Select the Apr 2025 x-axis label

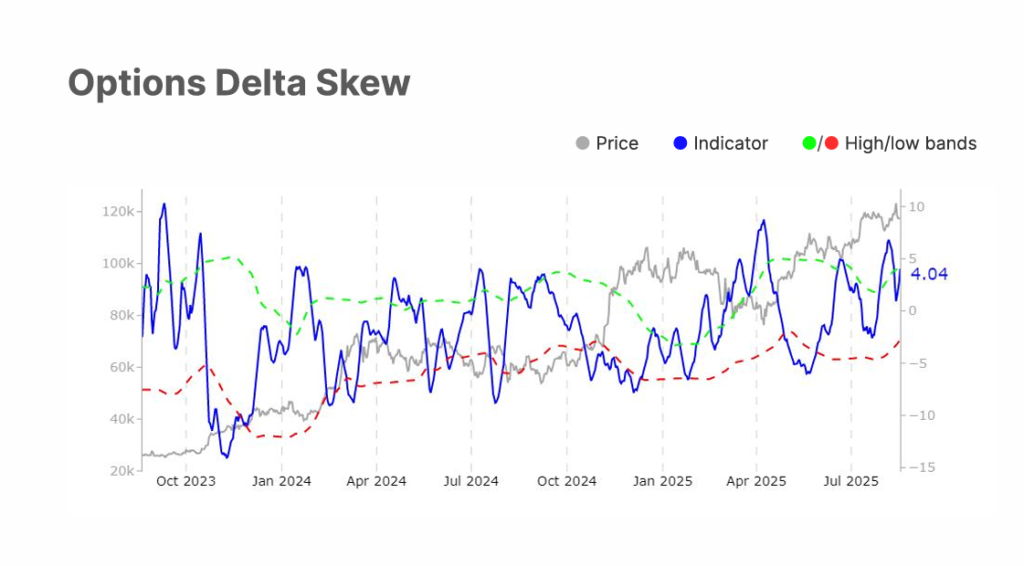pyautogui.click(x=756, y=481)
